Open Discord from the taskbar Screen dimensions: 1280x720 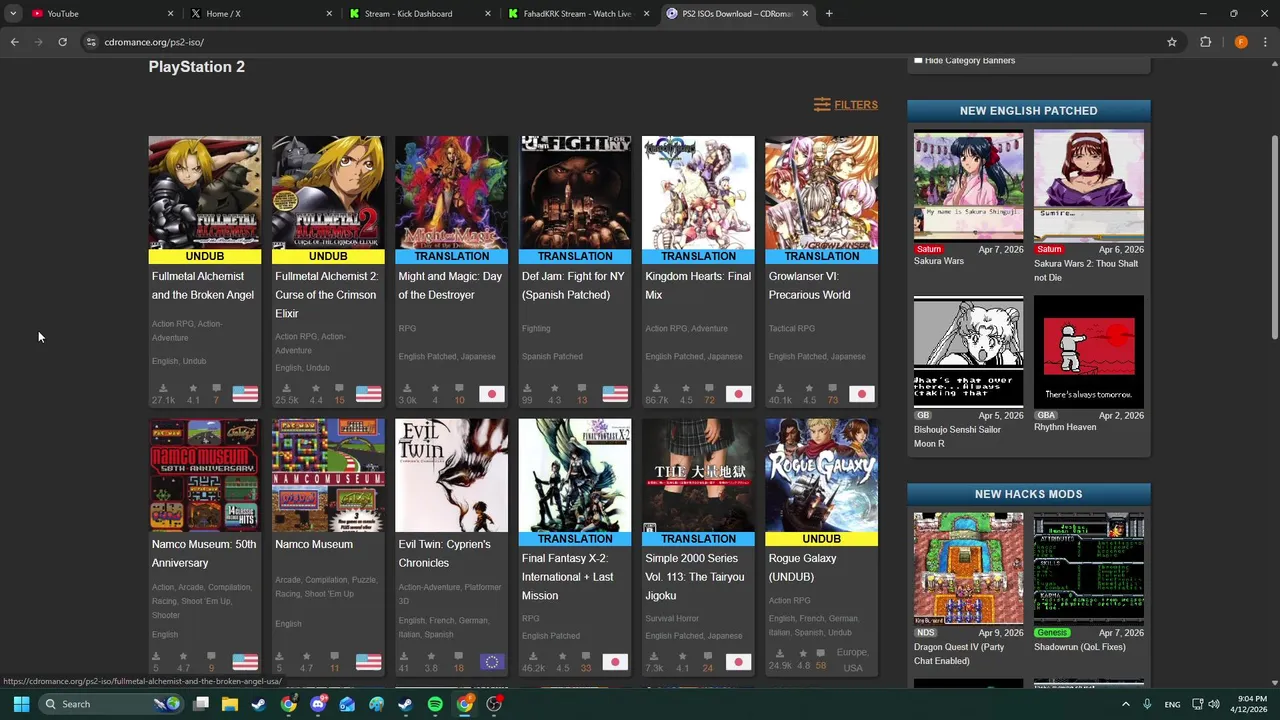(318, 704)
